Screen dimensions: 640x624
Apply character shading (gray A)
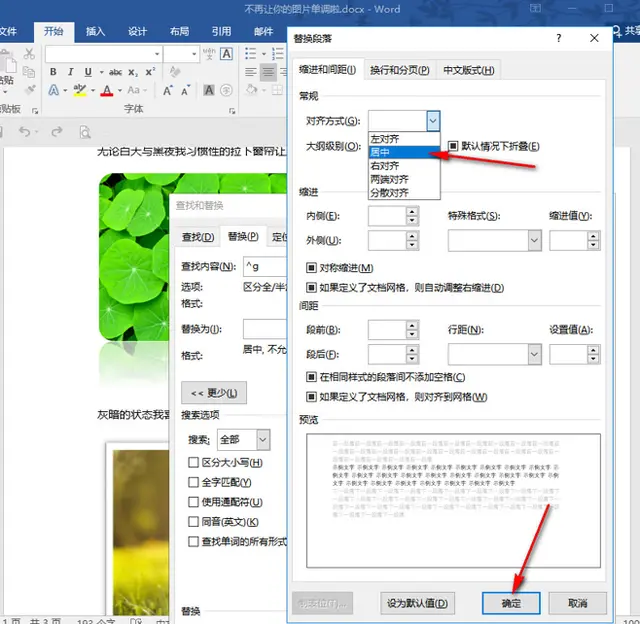pyautogui.click(x=209, y=90)
